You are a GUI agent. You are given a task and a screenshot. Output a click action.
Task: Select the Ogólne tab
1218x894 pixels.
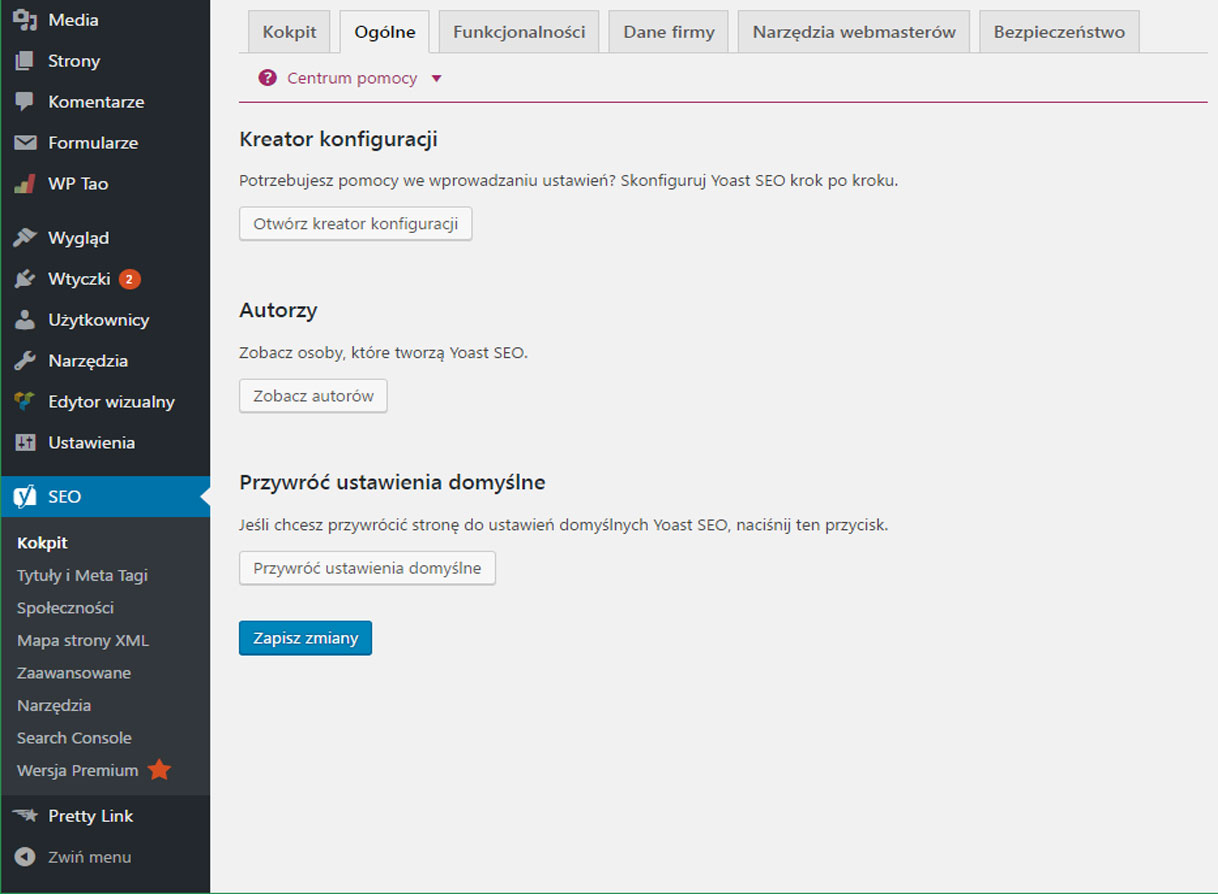[385, 32]
